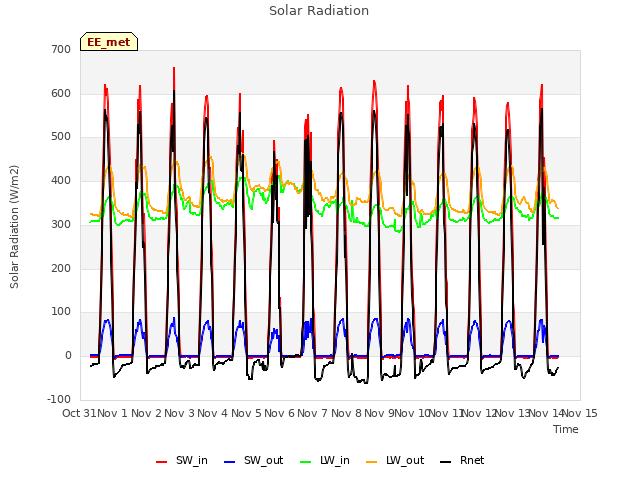Click the Solar Radiation chart title
The height and width of the screenshot is (480, 640).
[x=319, y=11]
